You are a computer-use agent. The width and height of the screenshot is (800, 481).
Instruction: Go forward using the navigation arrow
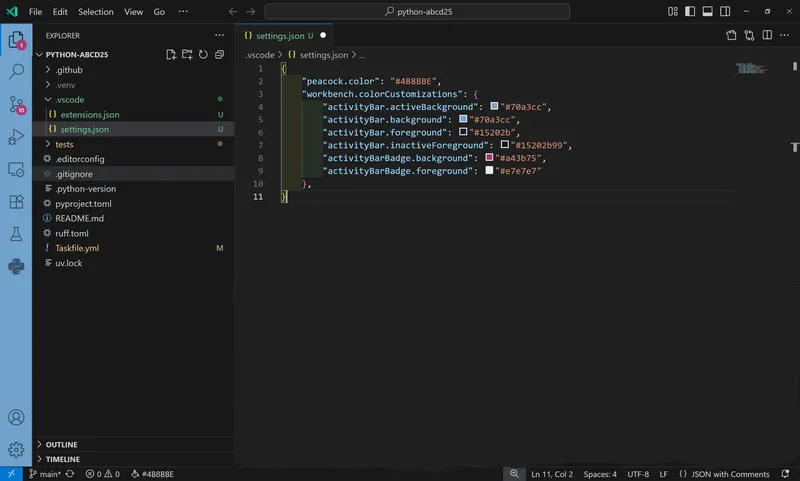[251, 11]
